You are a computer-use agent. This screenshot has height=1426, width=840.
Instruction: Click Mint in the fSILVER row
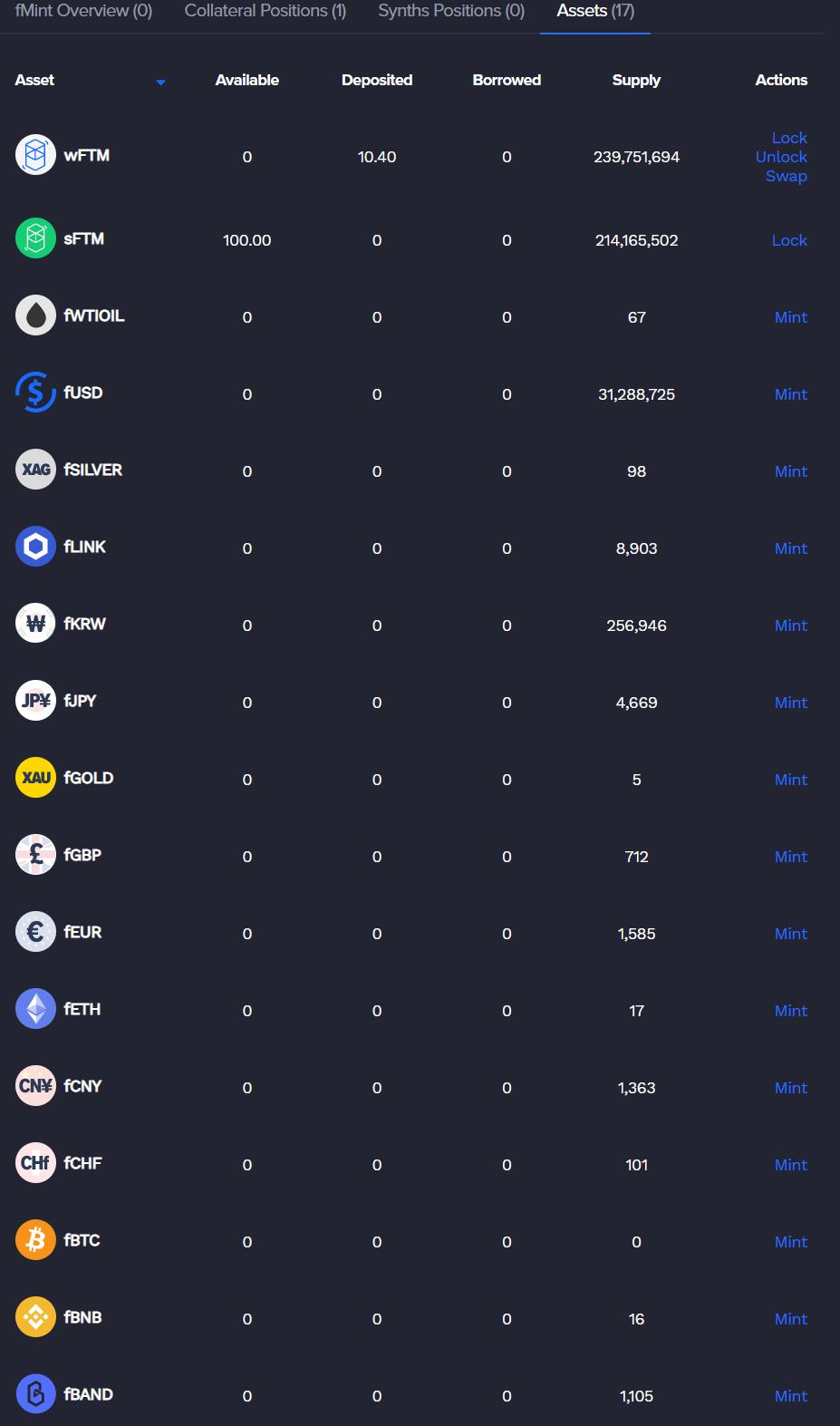pyautogui.click(x=790, y=471)
